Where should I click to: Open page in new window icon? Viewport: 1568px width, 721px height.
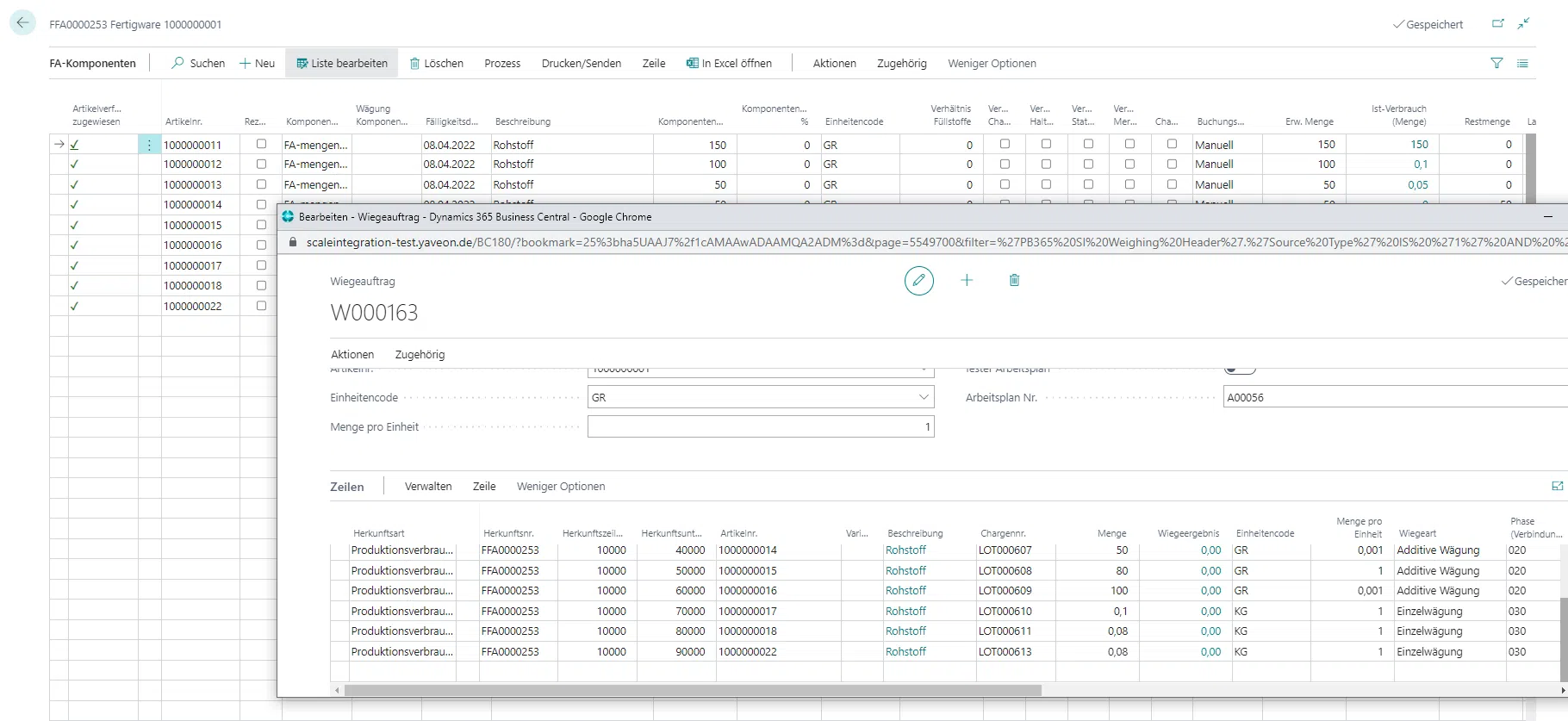(x=1498, y=24)
